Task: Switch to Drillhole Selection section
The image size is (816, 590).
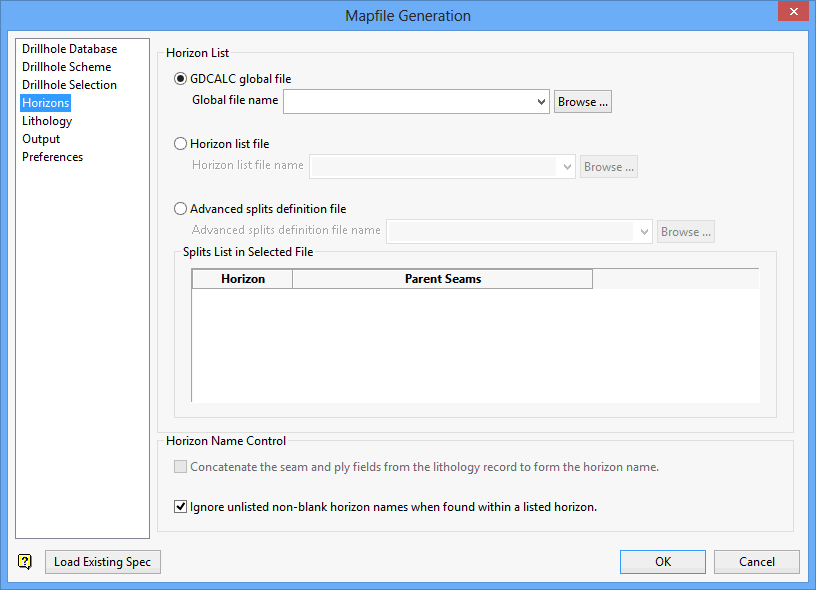Action: pos(69,85)
